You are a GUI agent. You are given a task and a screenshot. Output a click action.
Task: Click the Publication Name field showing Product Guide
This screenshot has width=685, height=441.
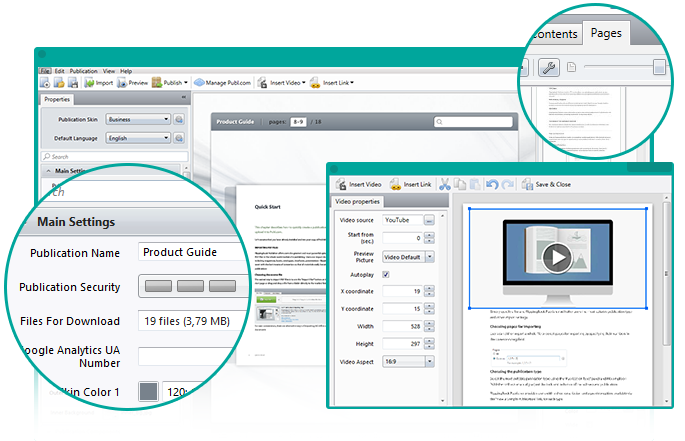click(194, 252)
